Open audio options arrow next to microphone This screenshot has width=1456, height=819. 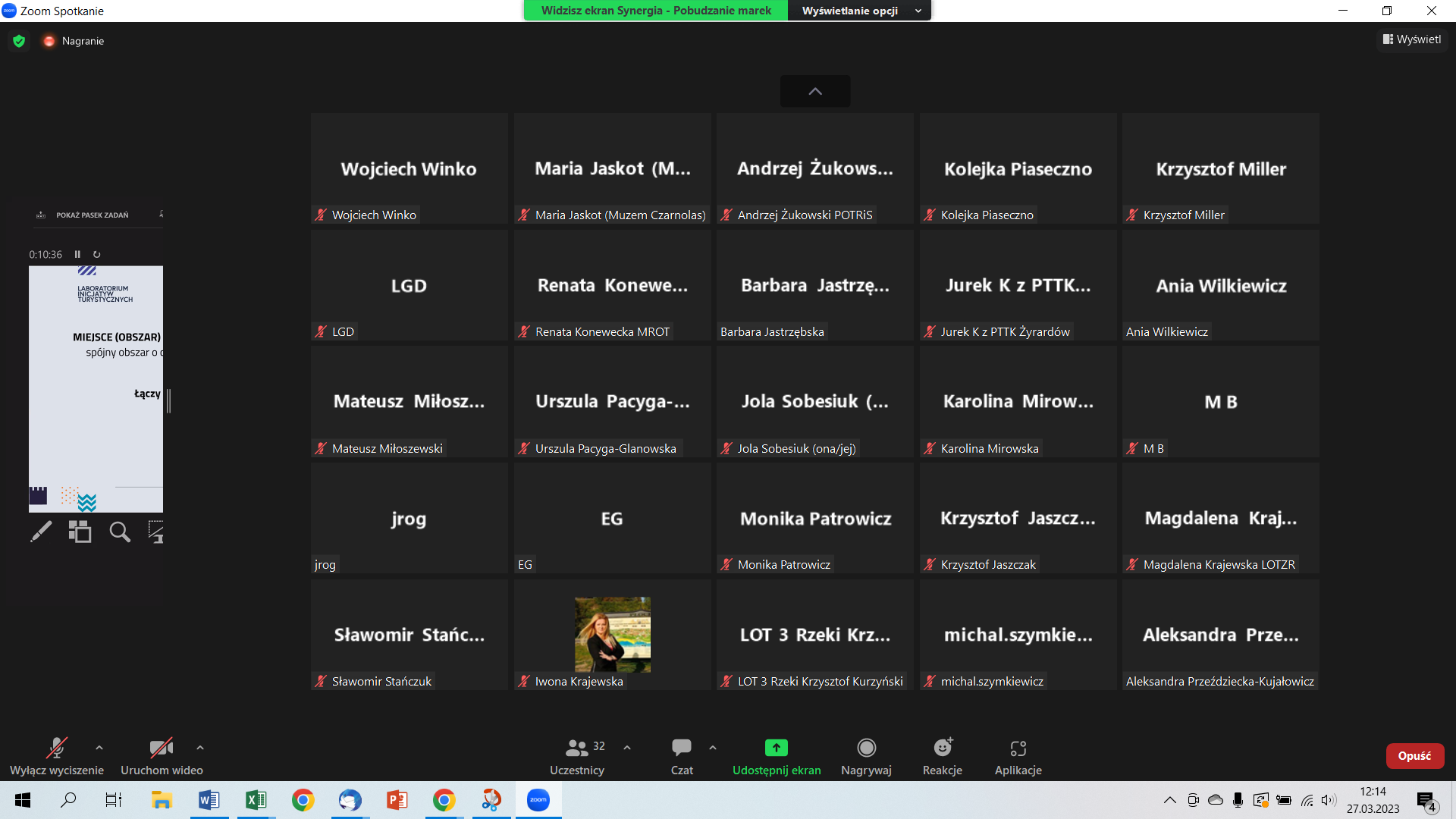pos(99,748)
